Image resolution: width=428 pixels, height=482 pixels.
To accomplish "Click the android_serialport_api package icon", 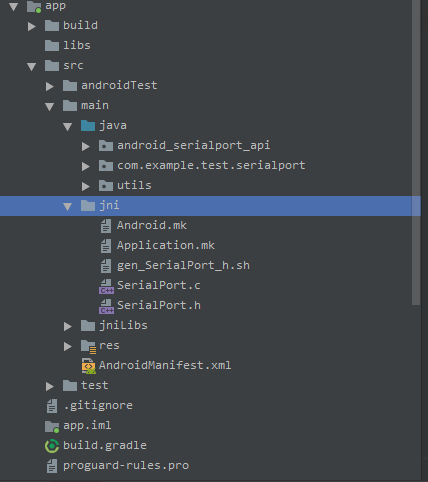I will [106, 146].
